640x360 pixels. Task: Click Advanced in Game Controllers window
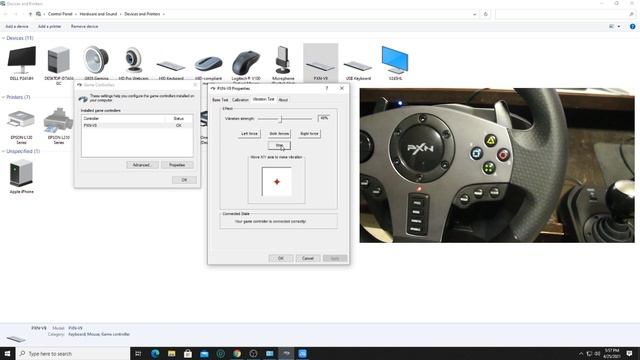(142, 165)
